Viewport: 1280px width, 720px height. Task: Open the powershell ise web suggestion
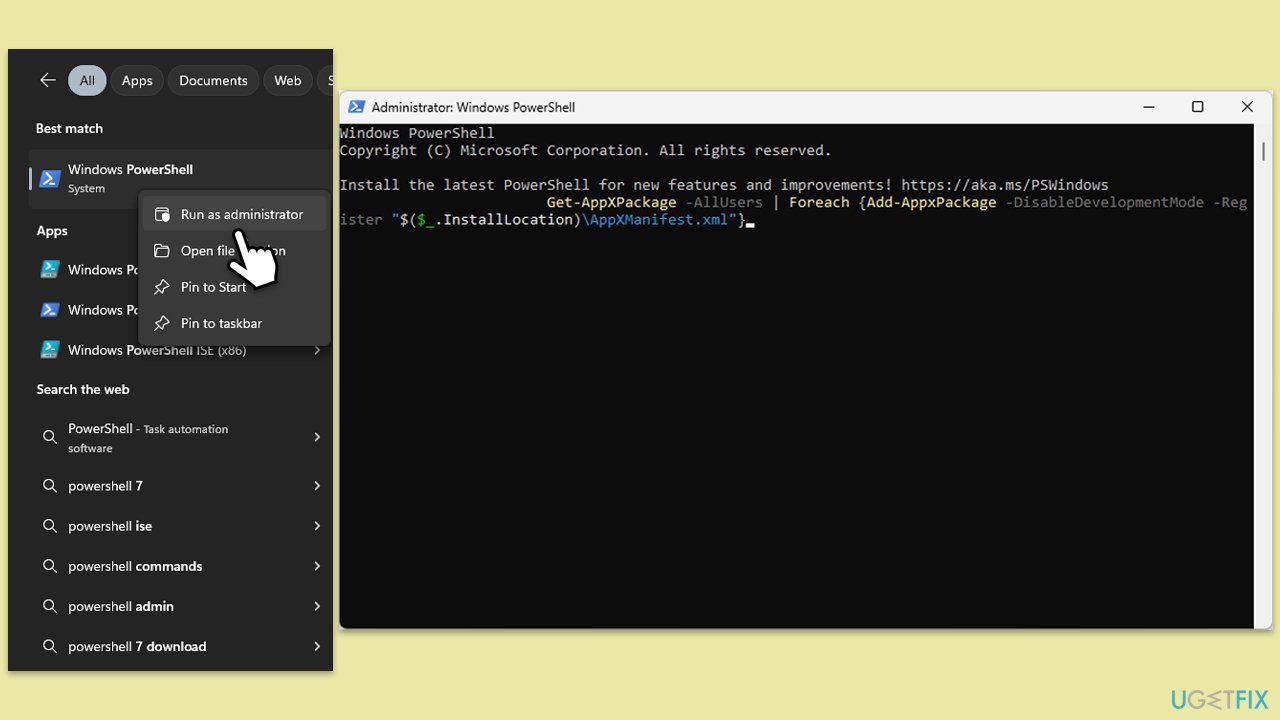coord(110,526)
